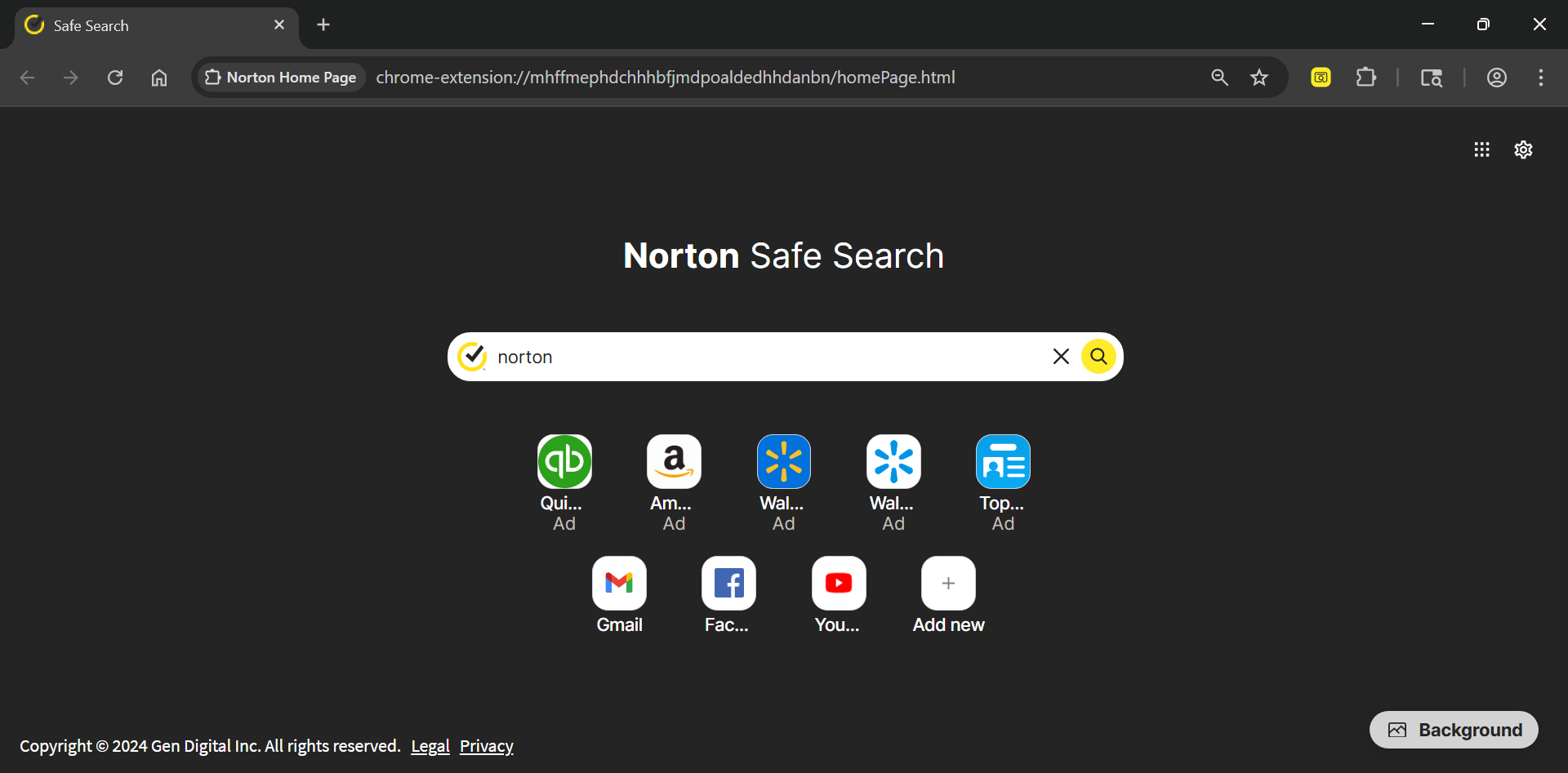Image resolution: width=1568 pixels, height=773 pixels.
Task: Open the YouTube shortcut
Action: [x=839, y=584]
